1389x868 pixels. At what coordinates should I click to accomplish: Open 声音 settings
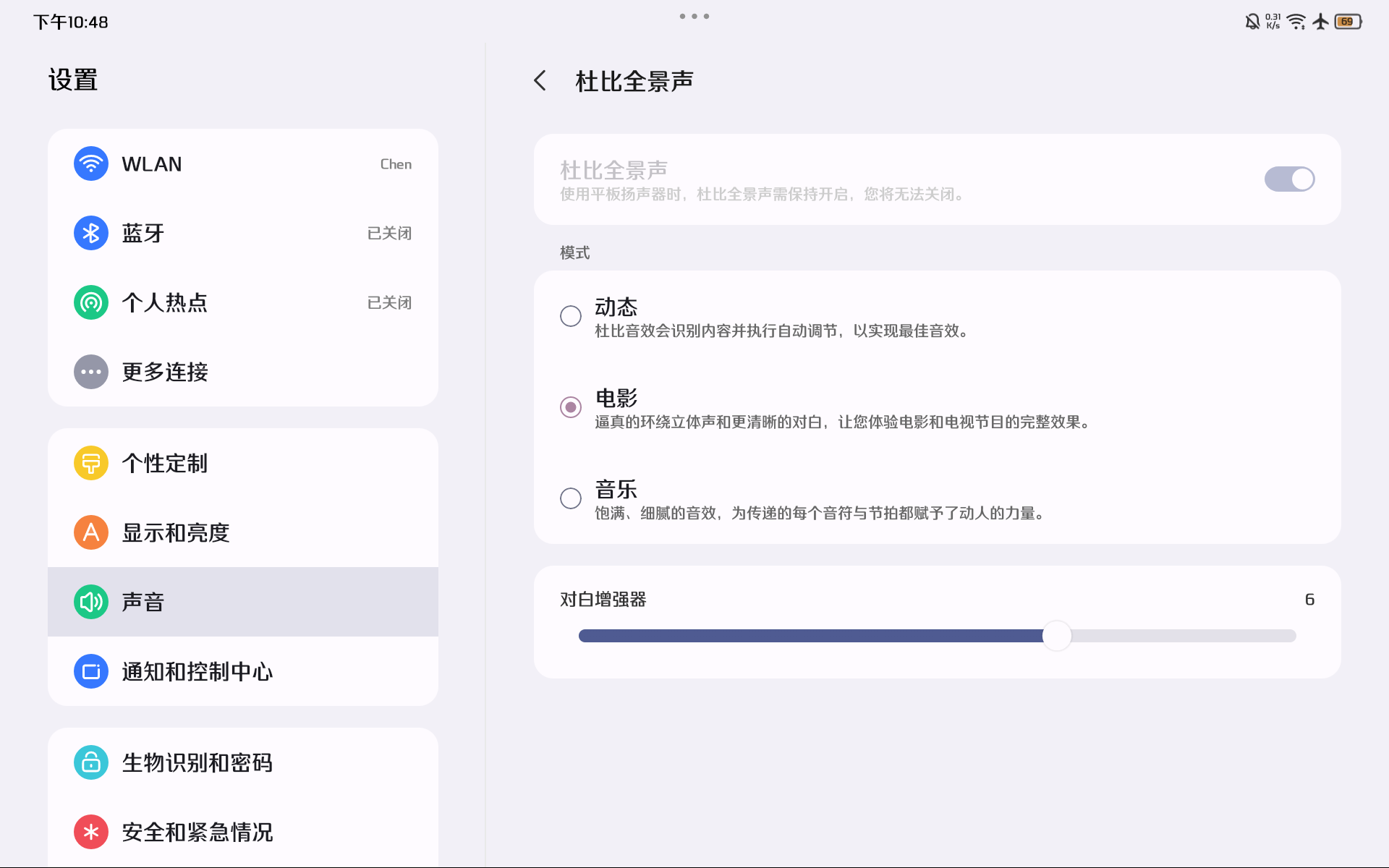[243, 602]
